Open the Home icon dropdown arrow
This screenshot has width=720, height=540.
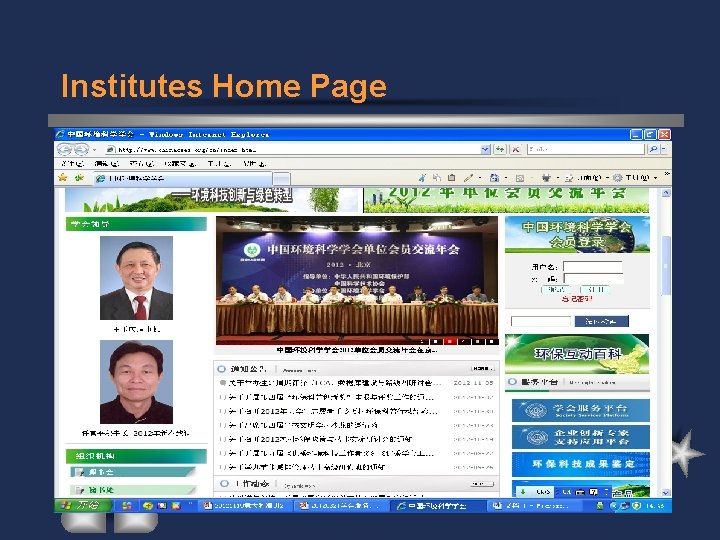506,178
